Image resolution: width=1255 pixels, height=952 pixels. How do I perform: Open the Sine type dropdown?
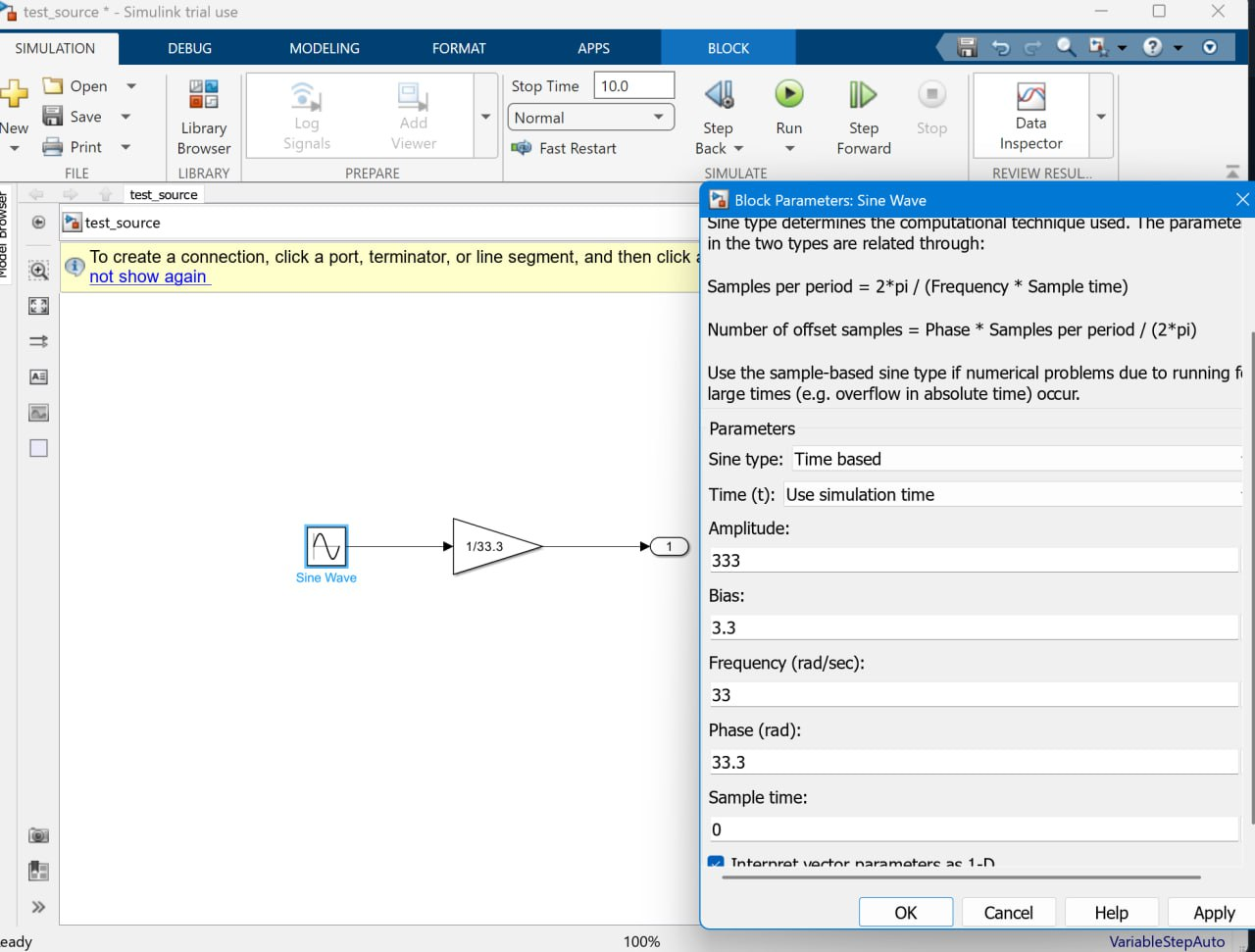click(x=1016, y=459)
